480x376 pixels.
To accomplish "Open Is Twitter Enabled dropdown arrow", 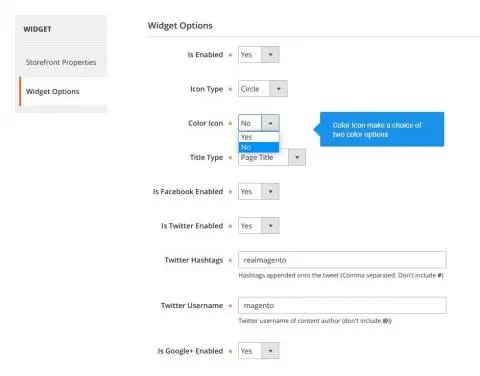I will coord(270,226).
